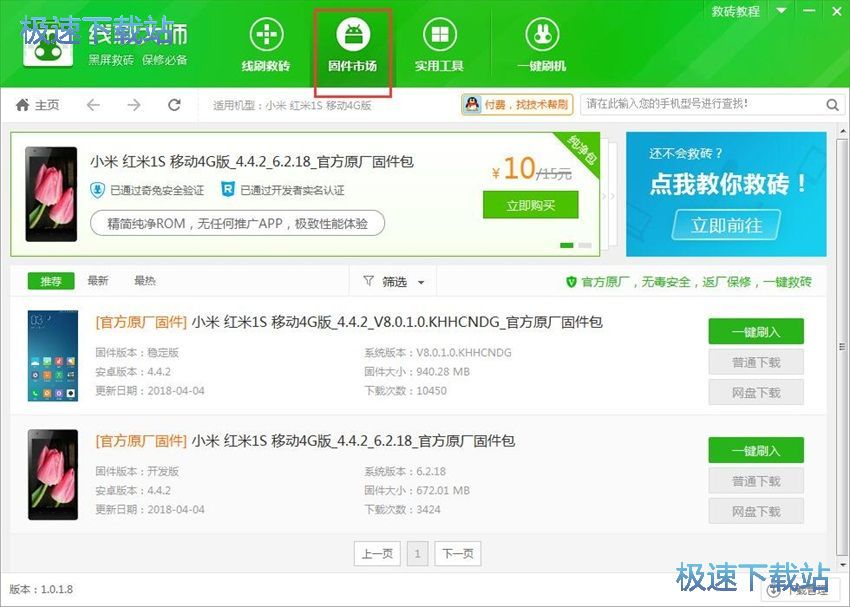The image size is (850, 607).
Task: Refresh the firmware page
Action: (174, 105)
